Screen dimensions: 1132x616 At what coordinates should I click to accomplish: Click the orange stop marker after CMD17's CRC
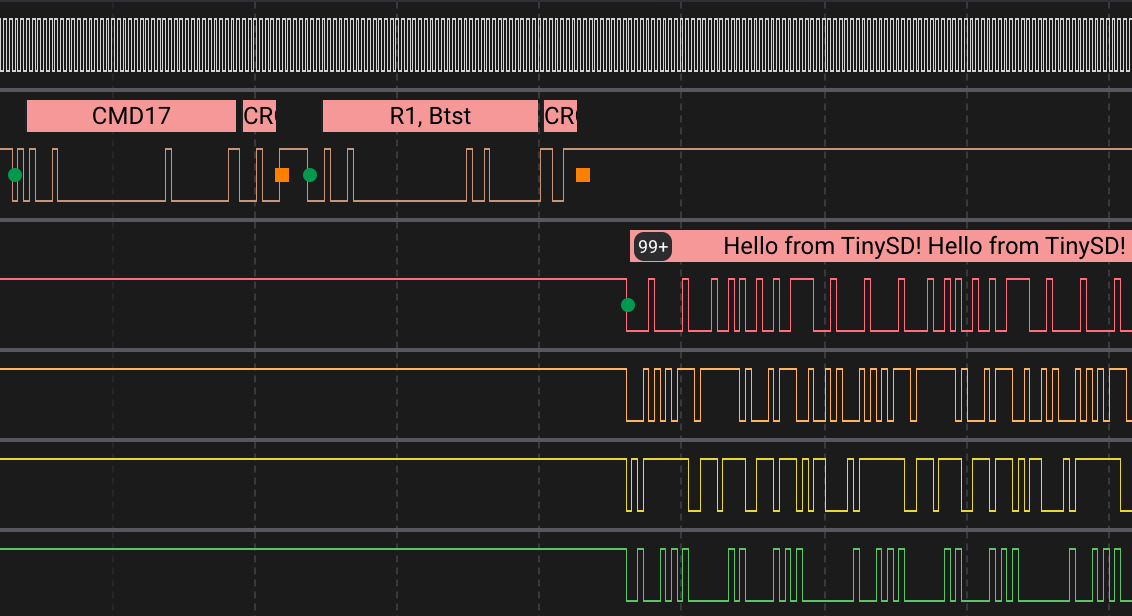click(x=282, y=175)
